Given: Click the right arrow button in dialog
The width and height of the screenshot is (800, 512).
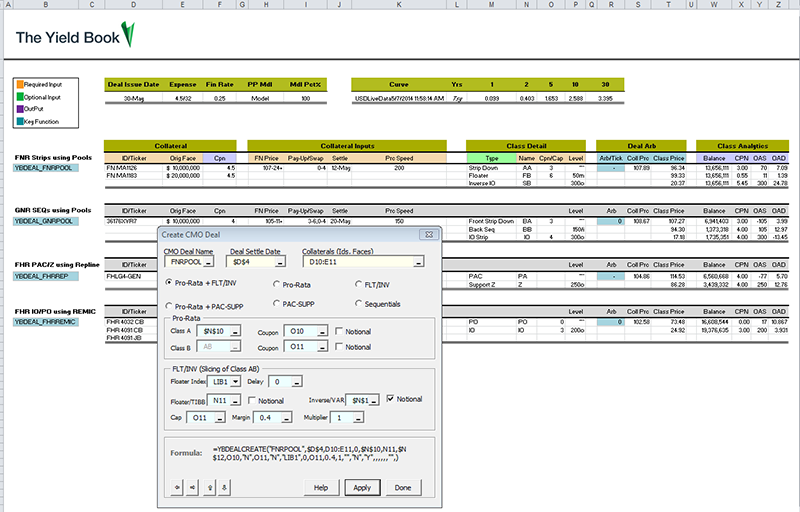Looking at the screenshot, I should point(192,487).
